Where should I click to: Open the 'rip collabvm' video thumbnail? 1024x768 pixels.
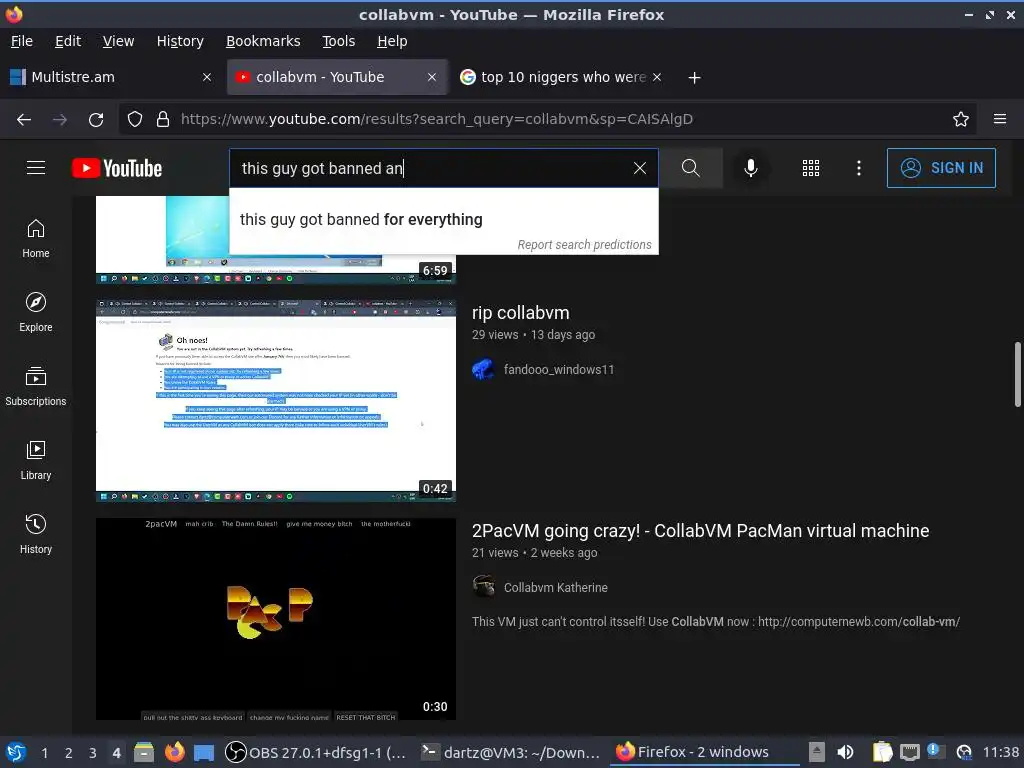point(276,400)
